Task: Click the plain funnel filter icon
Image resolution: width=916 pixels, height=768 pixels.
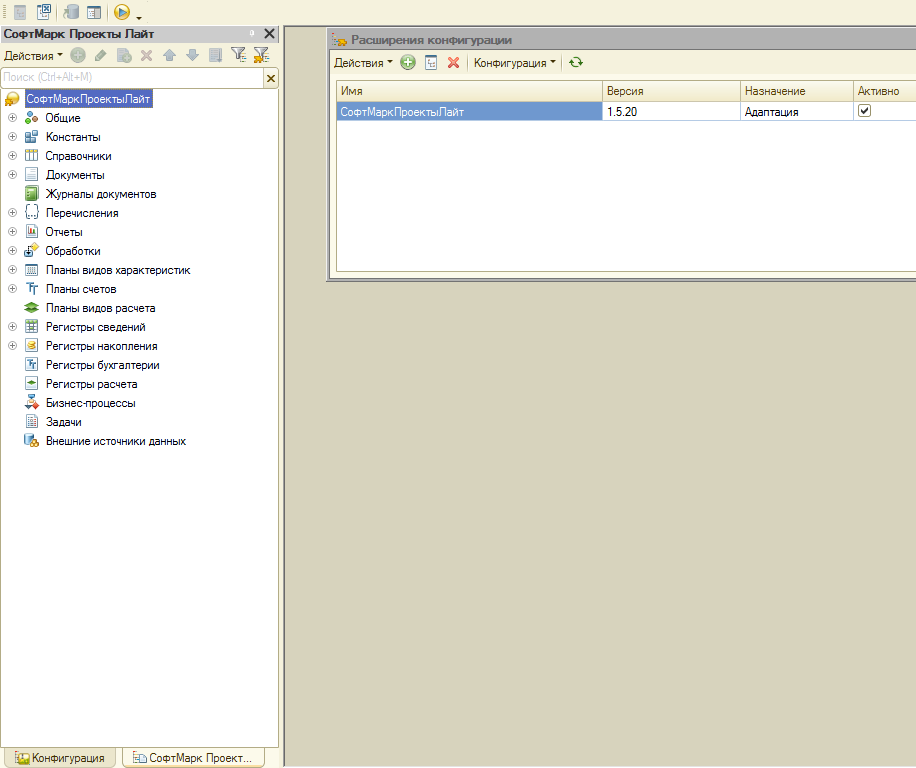Action: 238,55
